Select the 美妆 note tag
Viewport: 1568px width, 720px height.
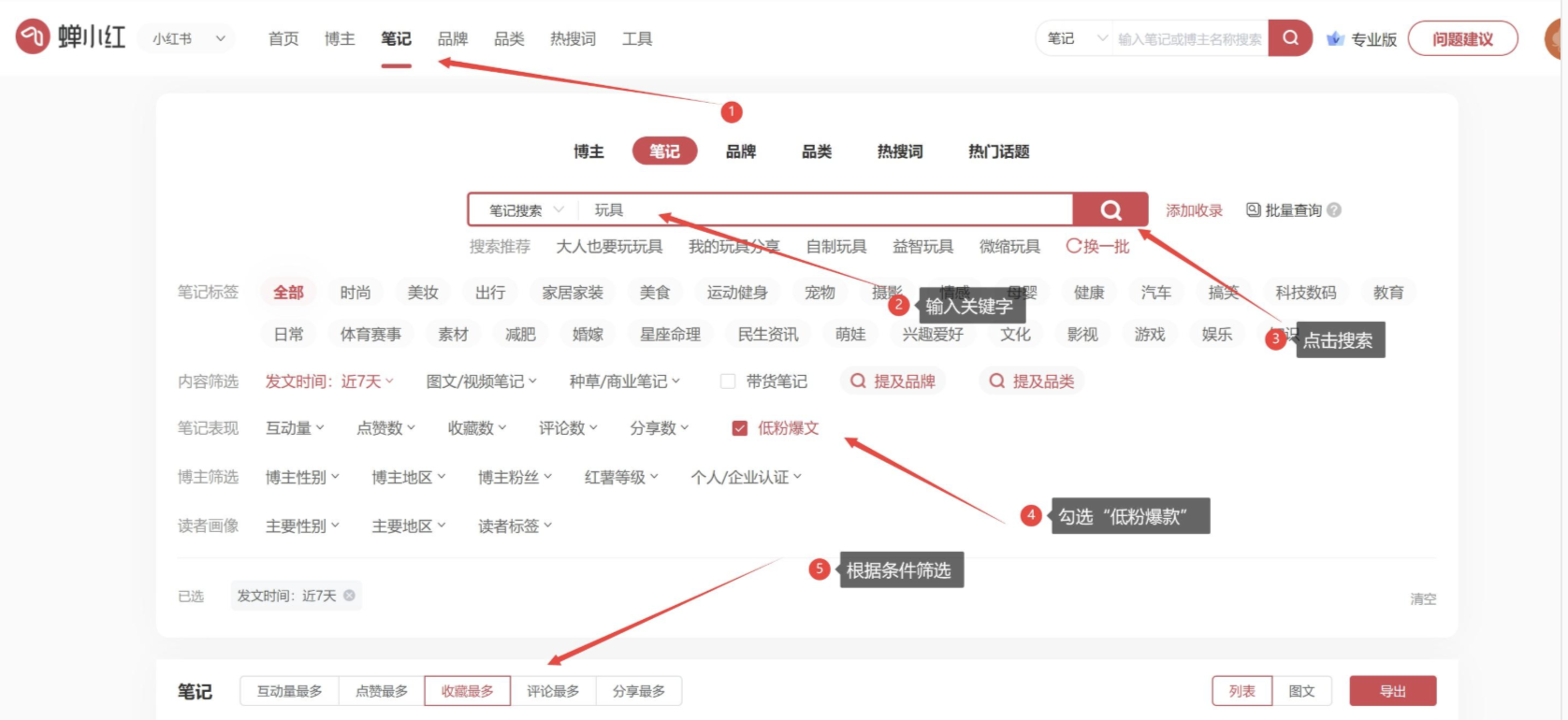423,293
